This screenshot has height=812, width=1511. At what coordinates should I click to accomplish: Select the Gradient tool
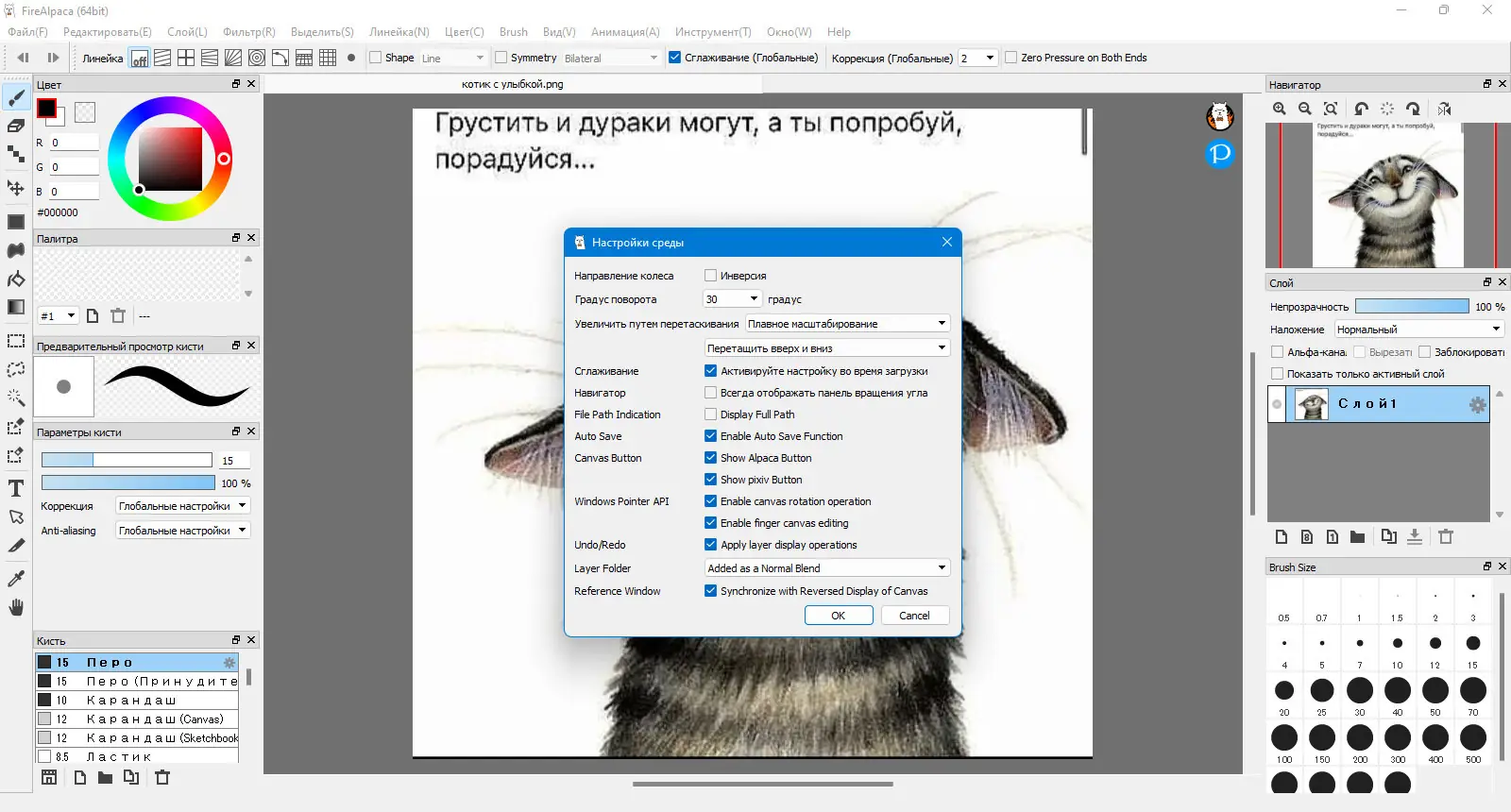click(x=16, y=307)
